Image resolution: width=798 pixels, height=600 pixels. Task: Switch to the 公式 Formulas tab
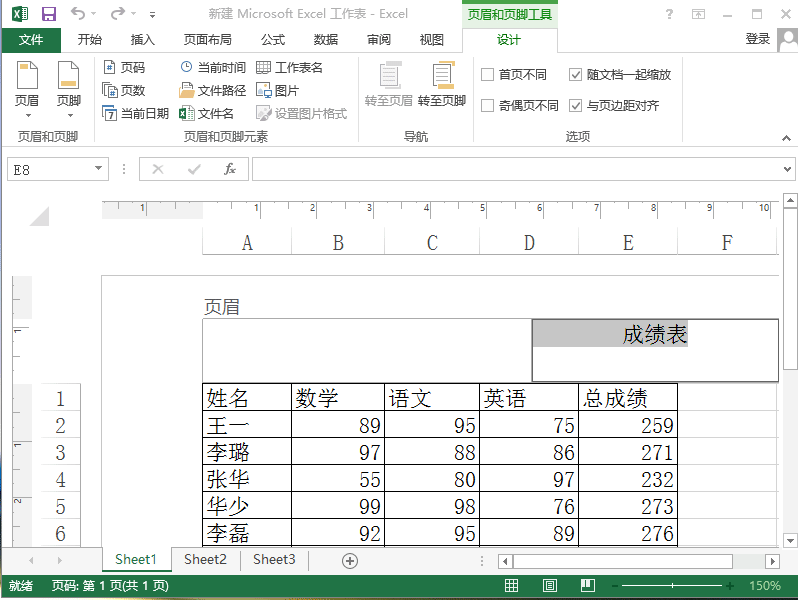coord(273,40)
